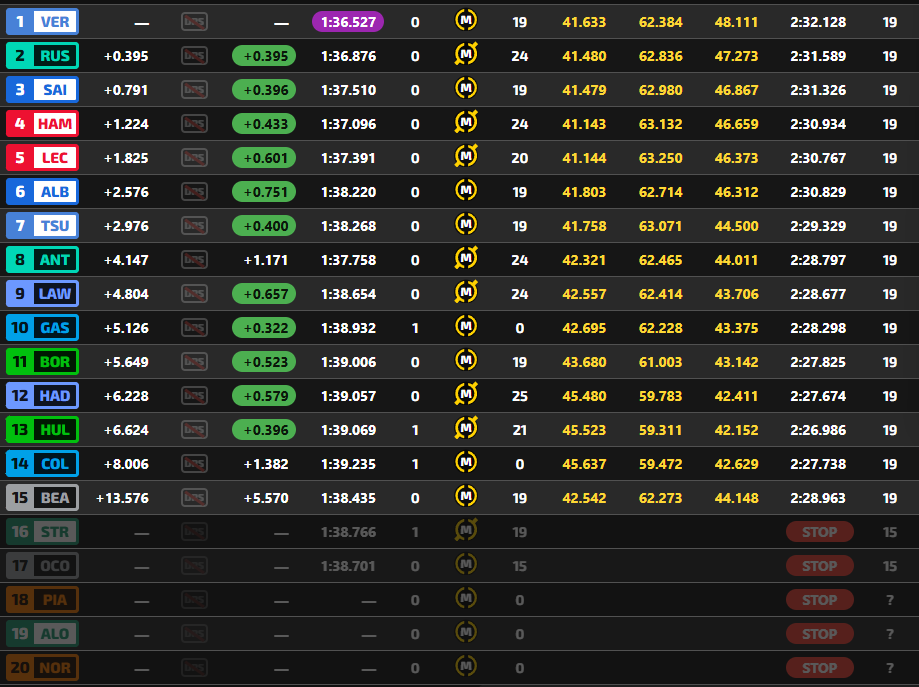Click the medium tyre icon in LEC row
The width and height of the screenshot is (919, 687).
click(466, 157)
